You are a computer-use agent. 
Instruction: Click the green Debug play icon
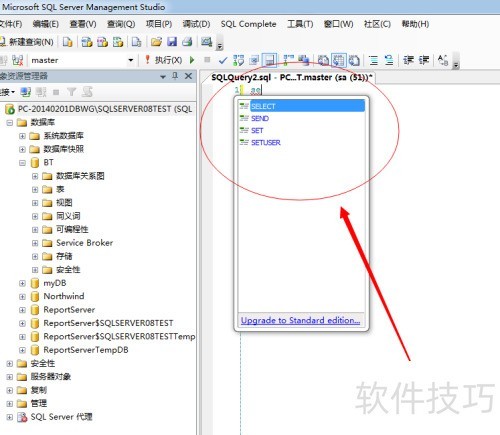192,60
